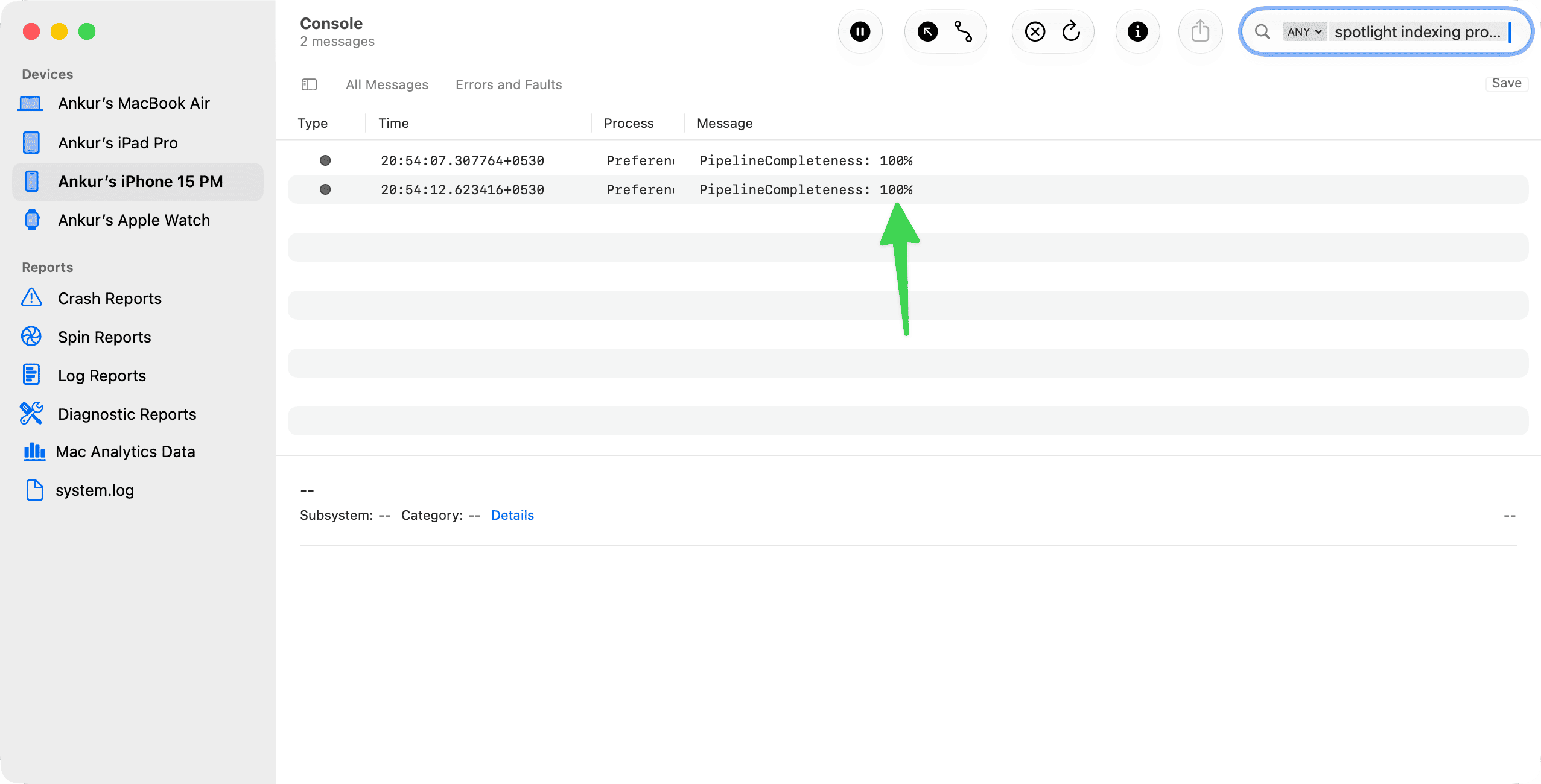
Task: Close the Console window
Action: pos(31,31)
